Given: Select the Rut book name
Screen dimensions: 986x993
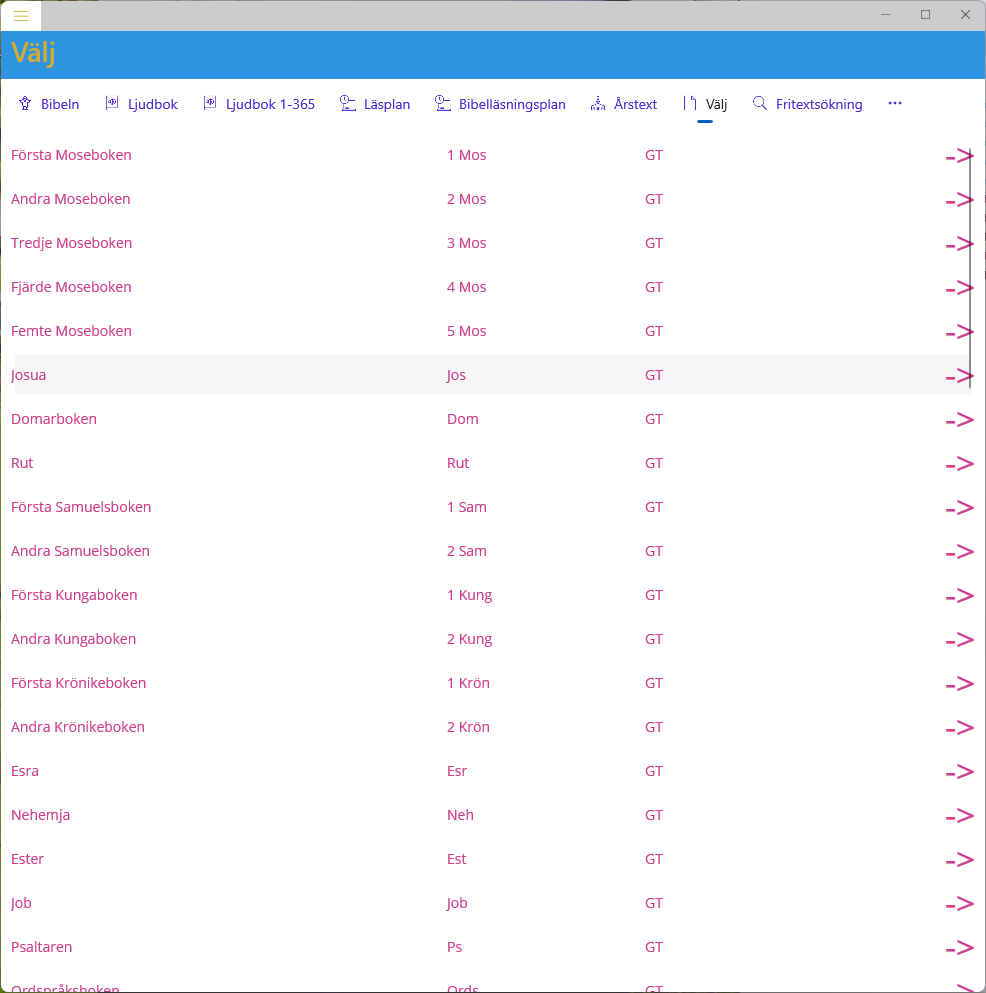Looking at the screenshot, I should (22, 463).
